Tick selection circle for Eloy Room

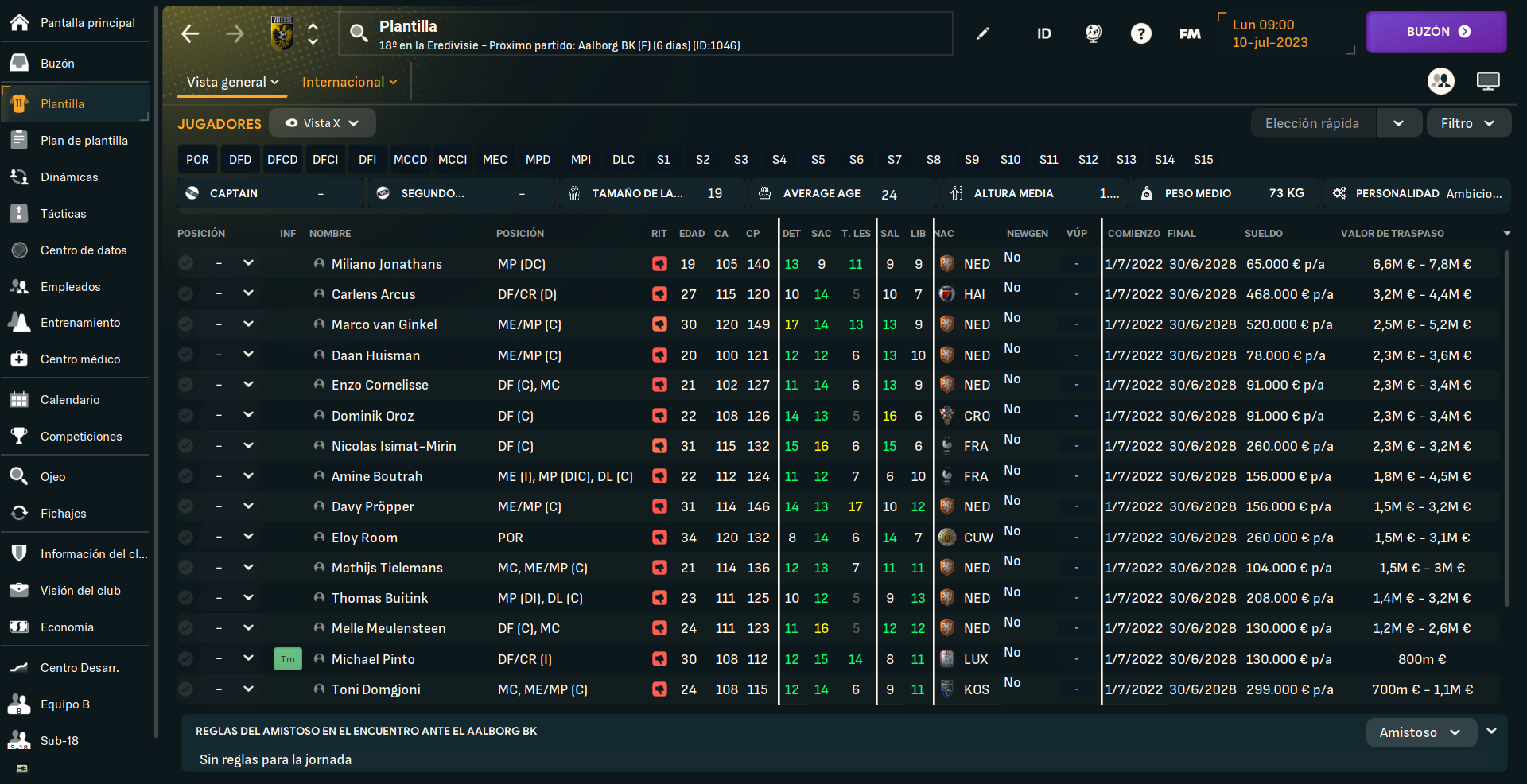(x=185, y=537)
